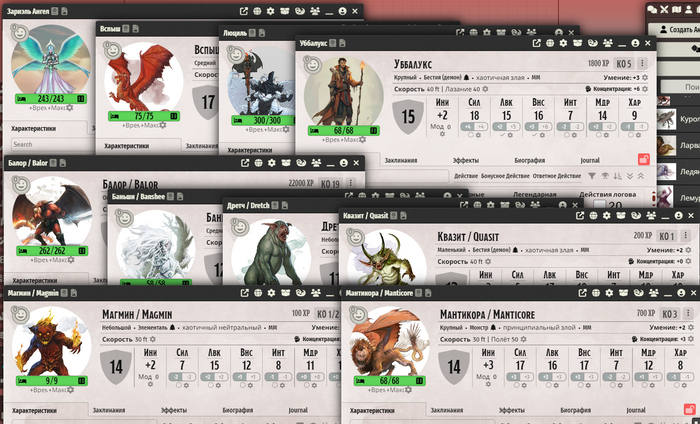This screenshot has width=700, height=424.
Task: Configure Мантикора speed gear icon
Action: click(x=524, y=340)
